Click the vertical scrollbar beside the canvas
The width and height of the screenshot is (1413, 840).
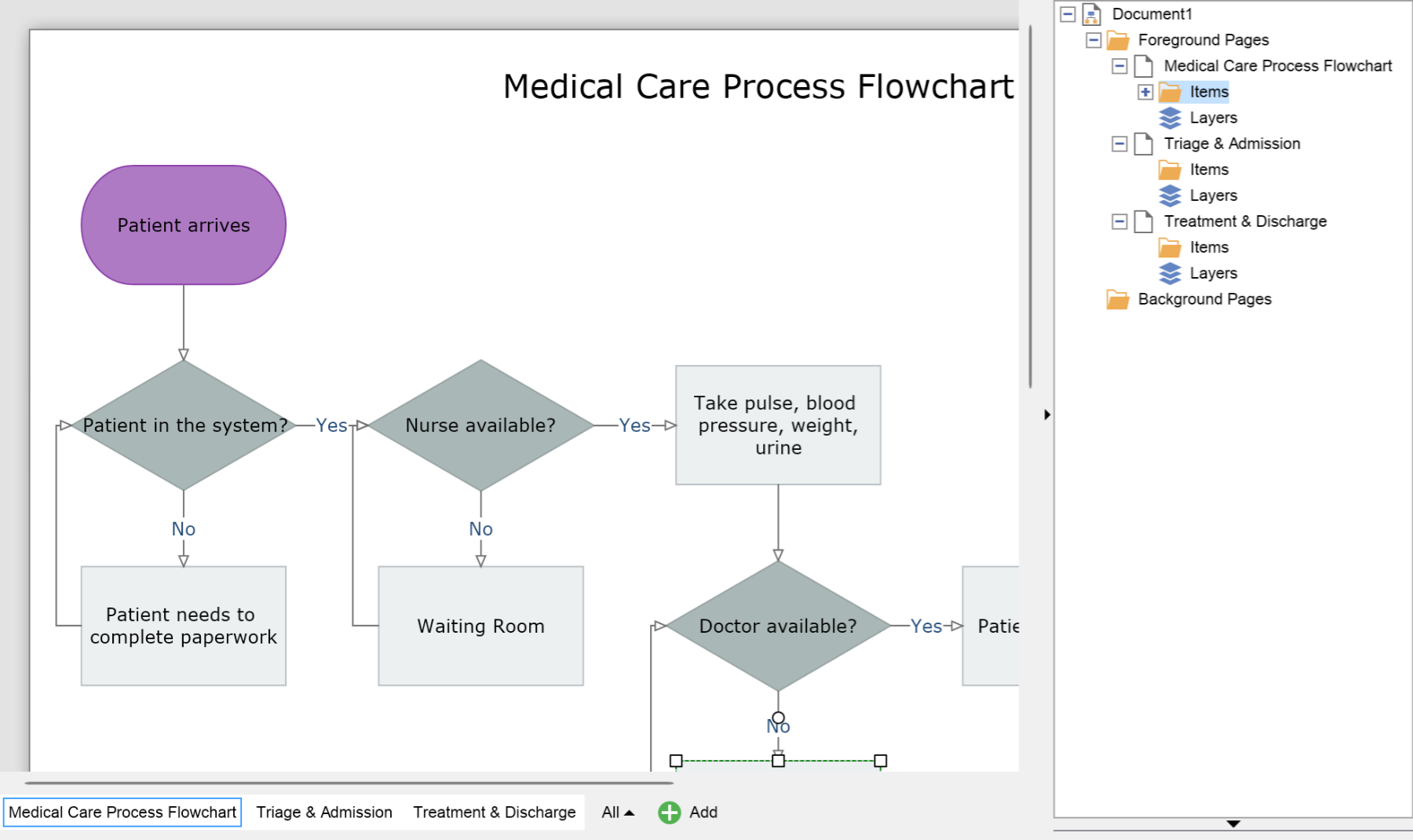(x=1030, y=206)
